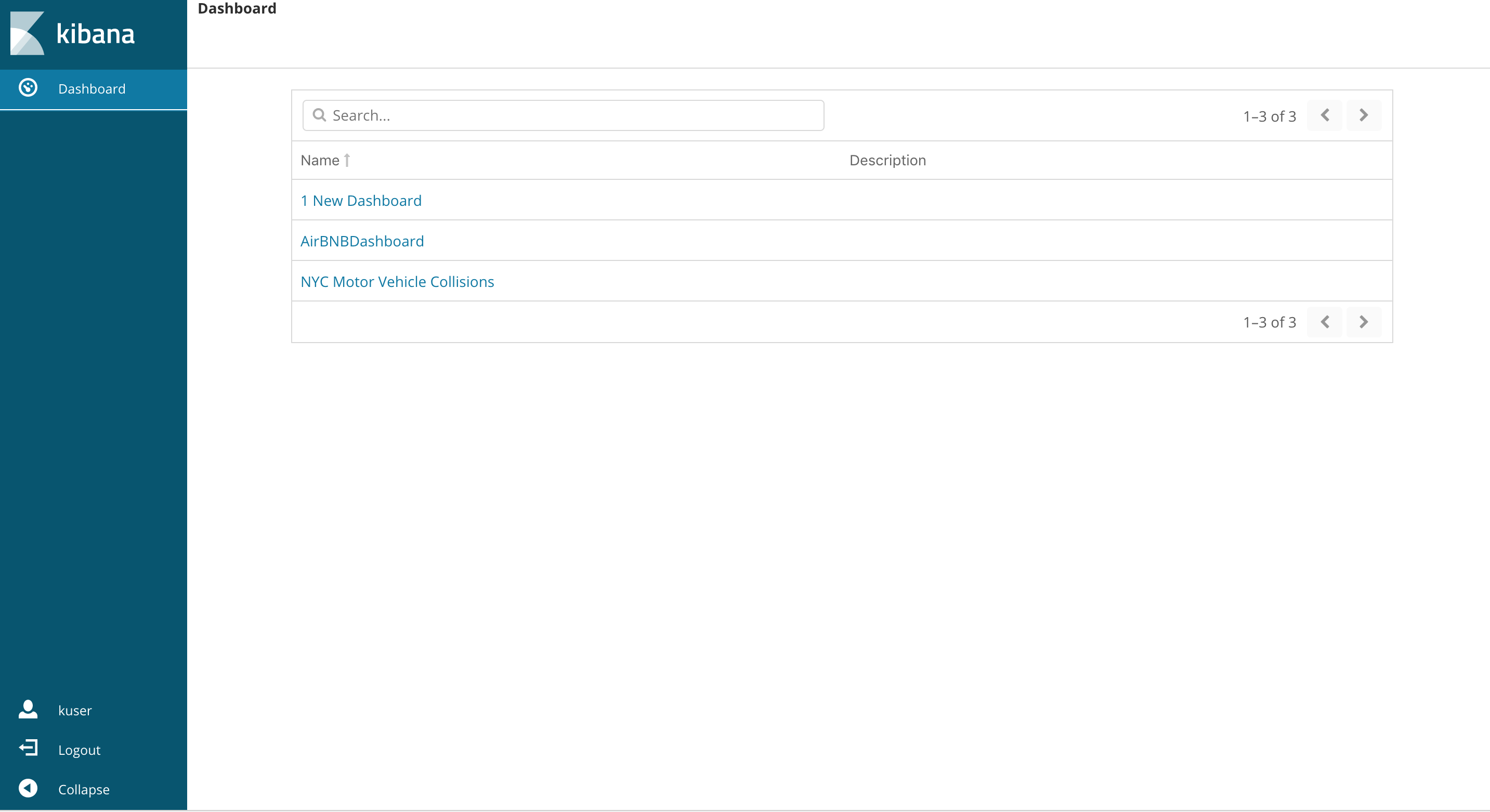The image size is (1490, 812).
Task: Collapse the sidebar via Collapse label
Action: [x=84, y=790]
